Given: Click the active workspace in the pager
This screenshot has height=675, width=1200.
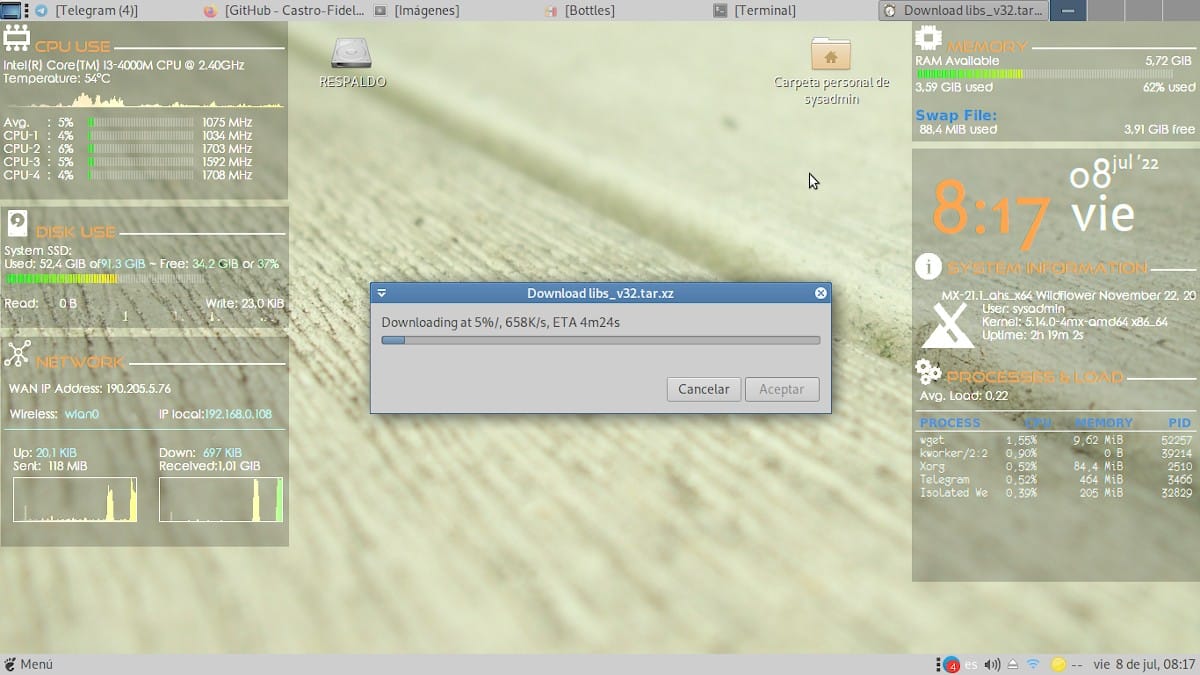Looking at the screenshot, I should pyautogui.click(x=1069, y=10).
